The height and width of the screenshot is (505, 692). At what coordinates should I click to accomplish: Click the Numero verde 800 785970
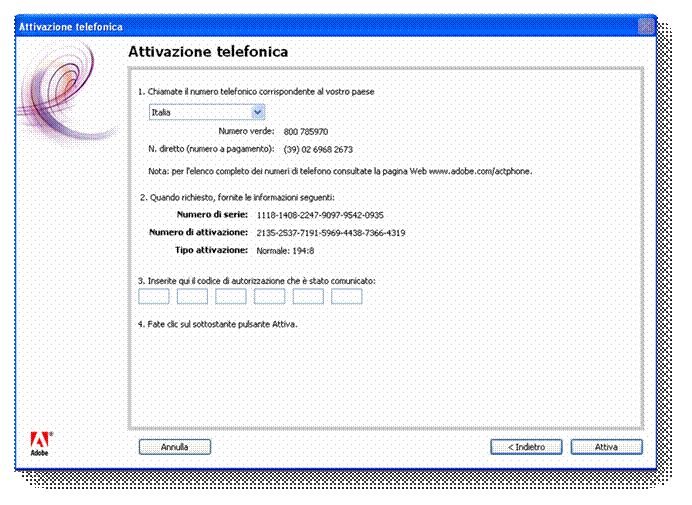pos(306,131)
